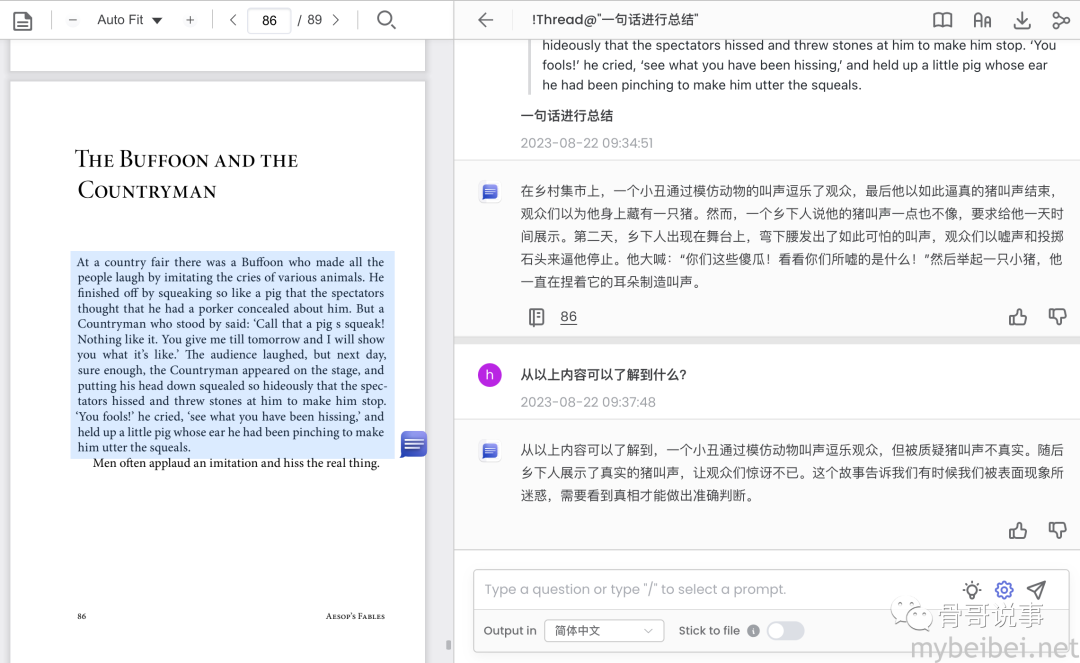Viewport: 1080px width, 663px height.
Task: Click the page reference link 86
Action: coord(568,317)
